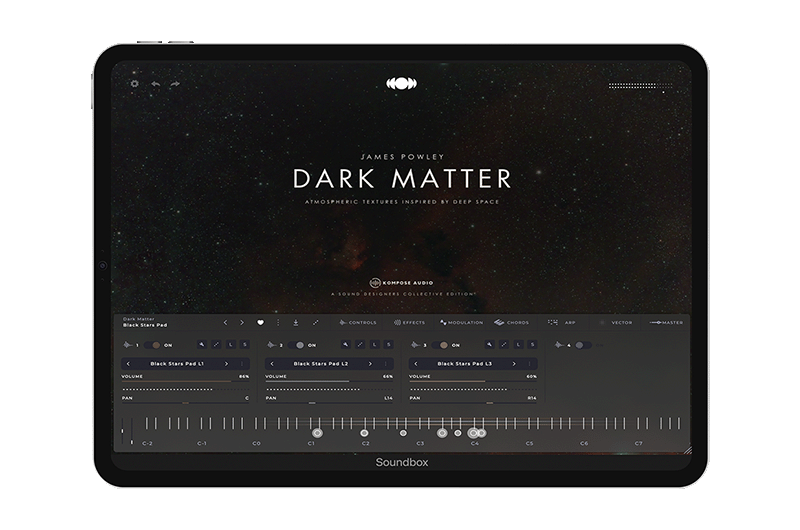The height and width of the screenshot is (530, 800).
Task: Select previous sample for Black Stars Pad L3
Action: 416,364
